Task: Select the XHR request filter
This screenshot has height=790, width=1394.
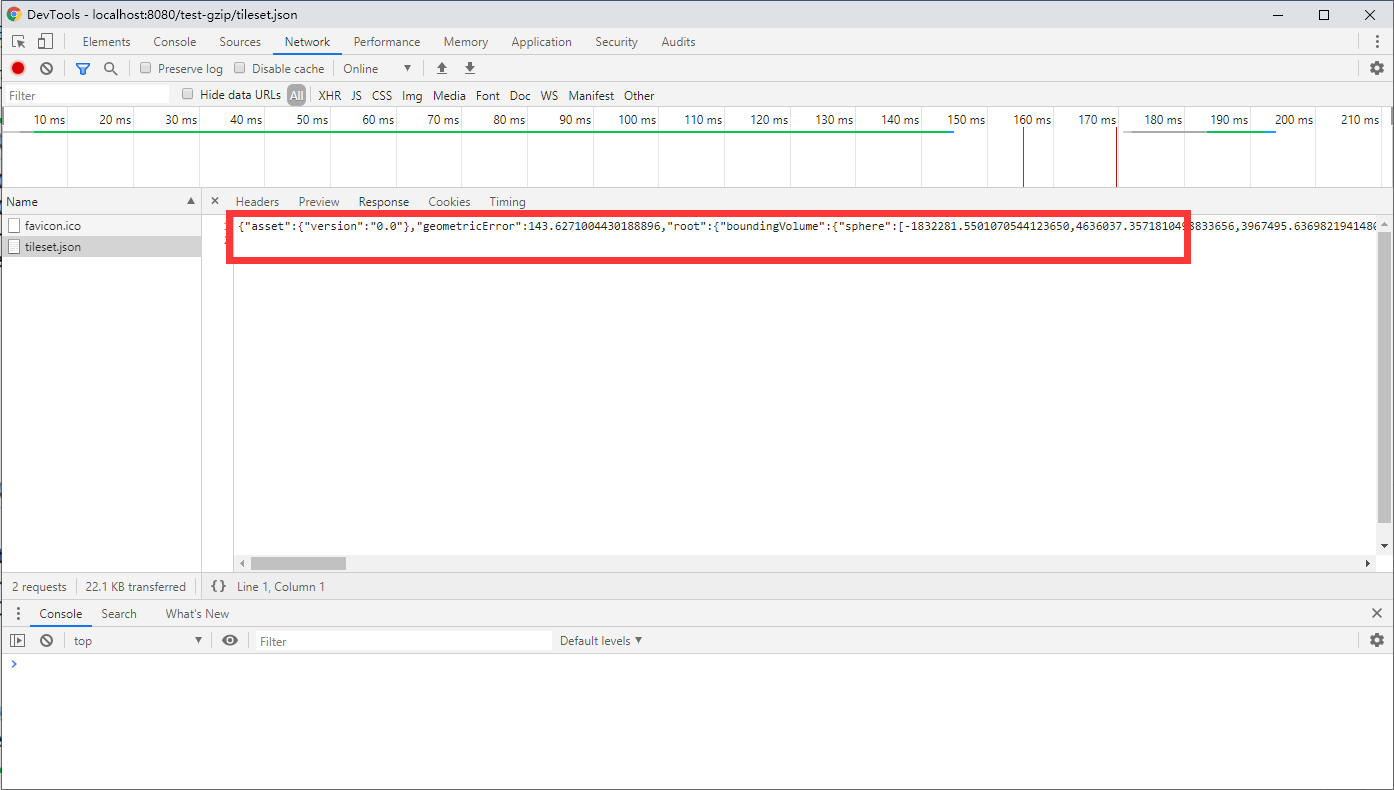Action: (329, 95)
